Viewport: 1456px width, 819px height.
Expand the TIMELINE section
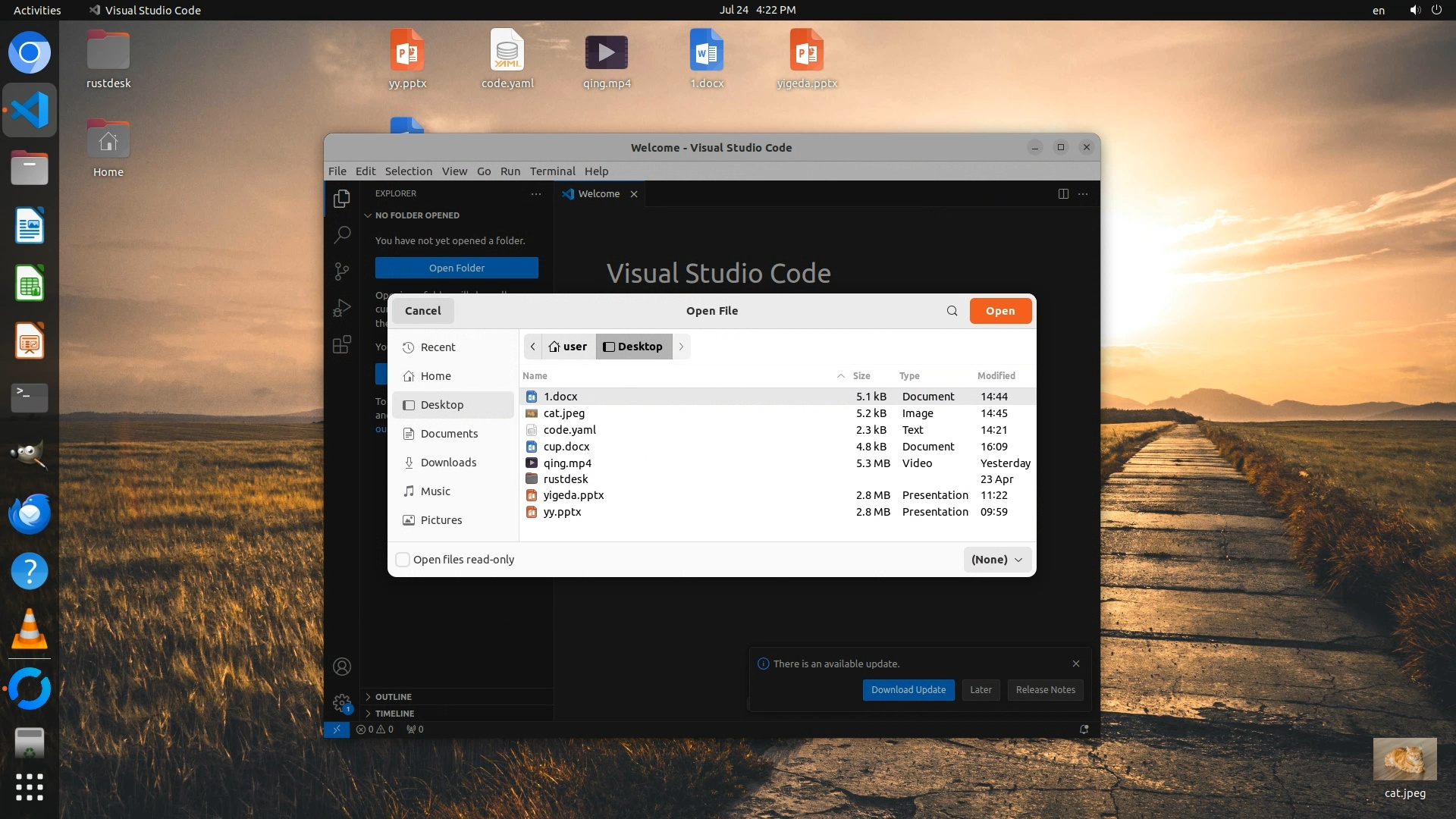coord(394,714)
